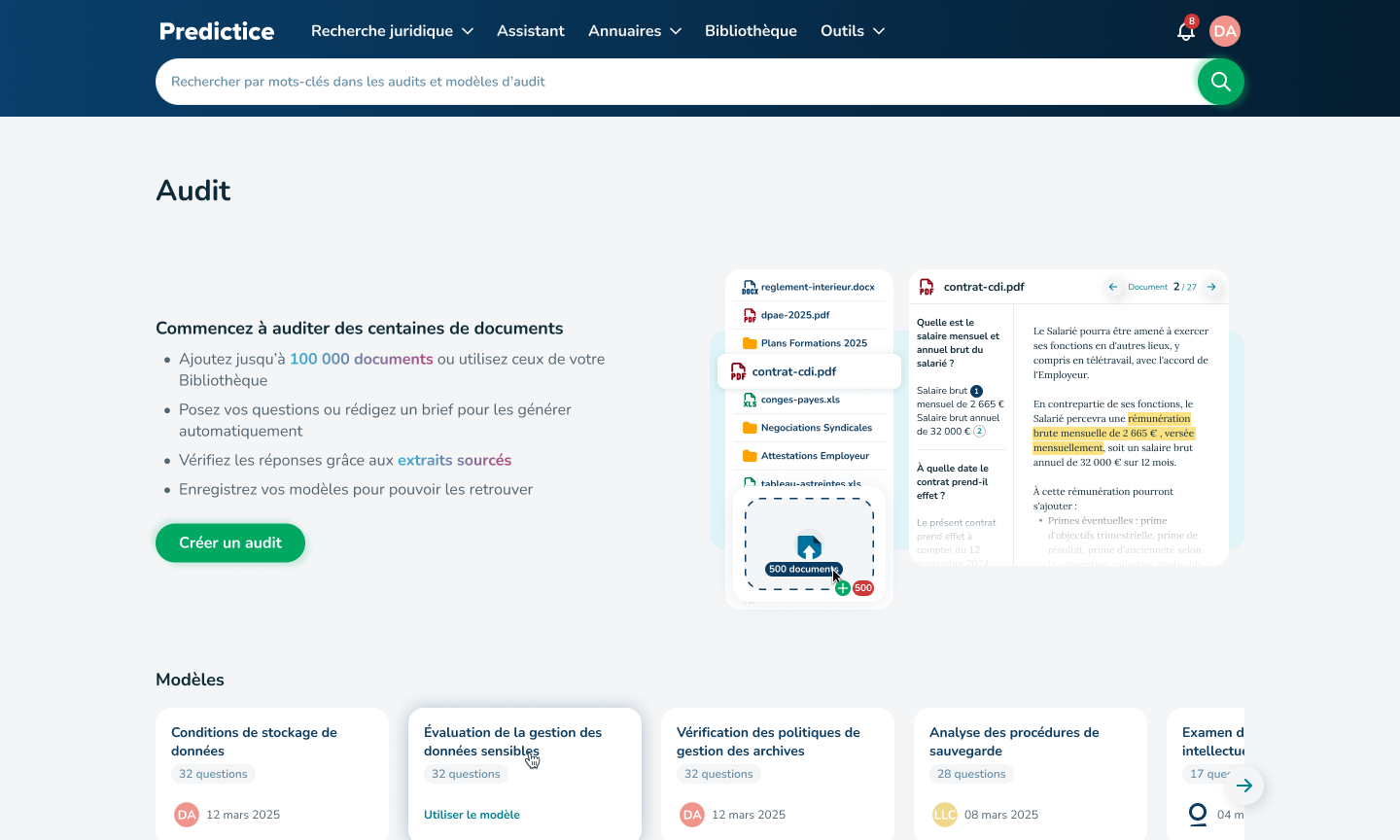Image resolution: width=1400 pixels, height=840 pixels.
Task: Click the extraits sourcés highlighted text
Action: (x=454, y=460)
